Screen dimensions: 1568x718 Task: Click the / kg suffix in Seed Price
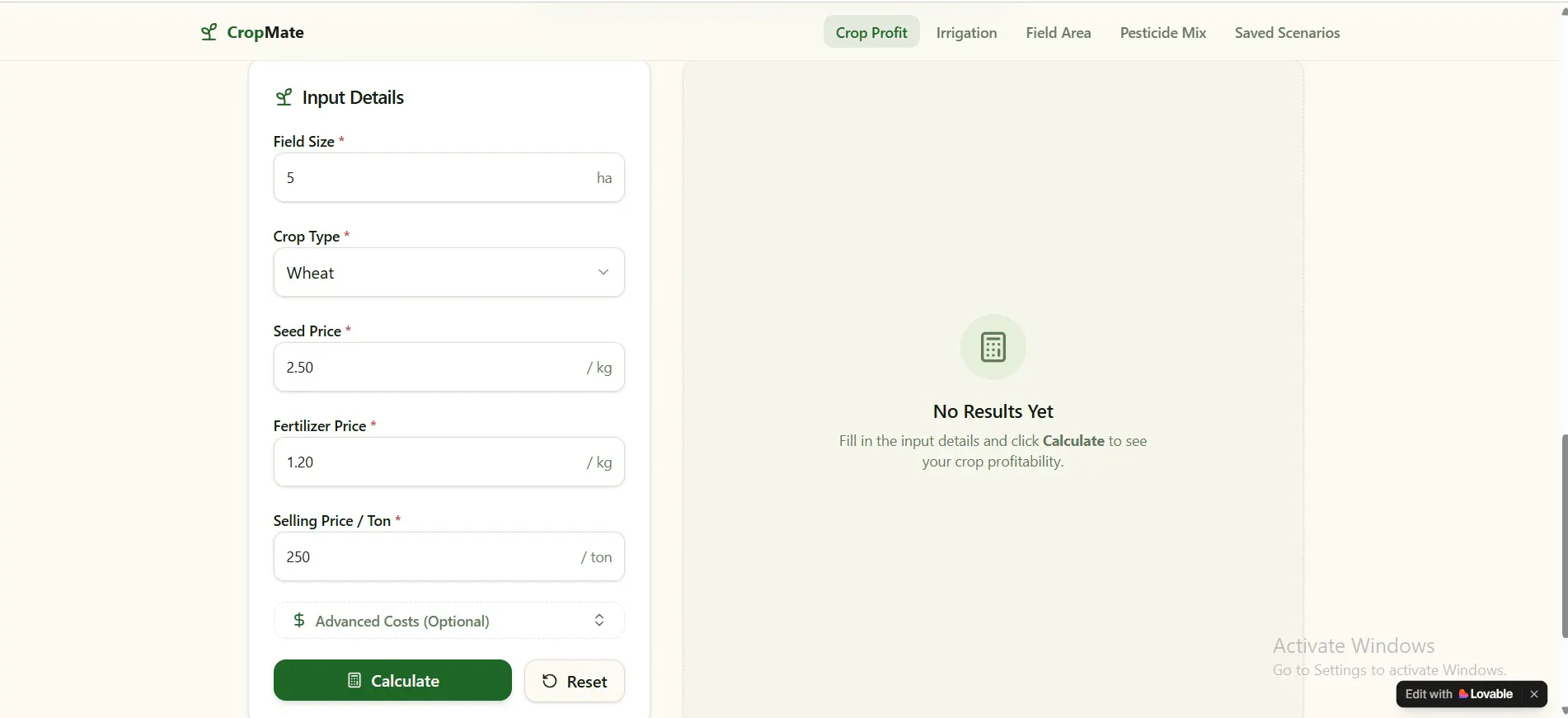(599, 368)
